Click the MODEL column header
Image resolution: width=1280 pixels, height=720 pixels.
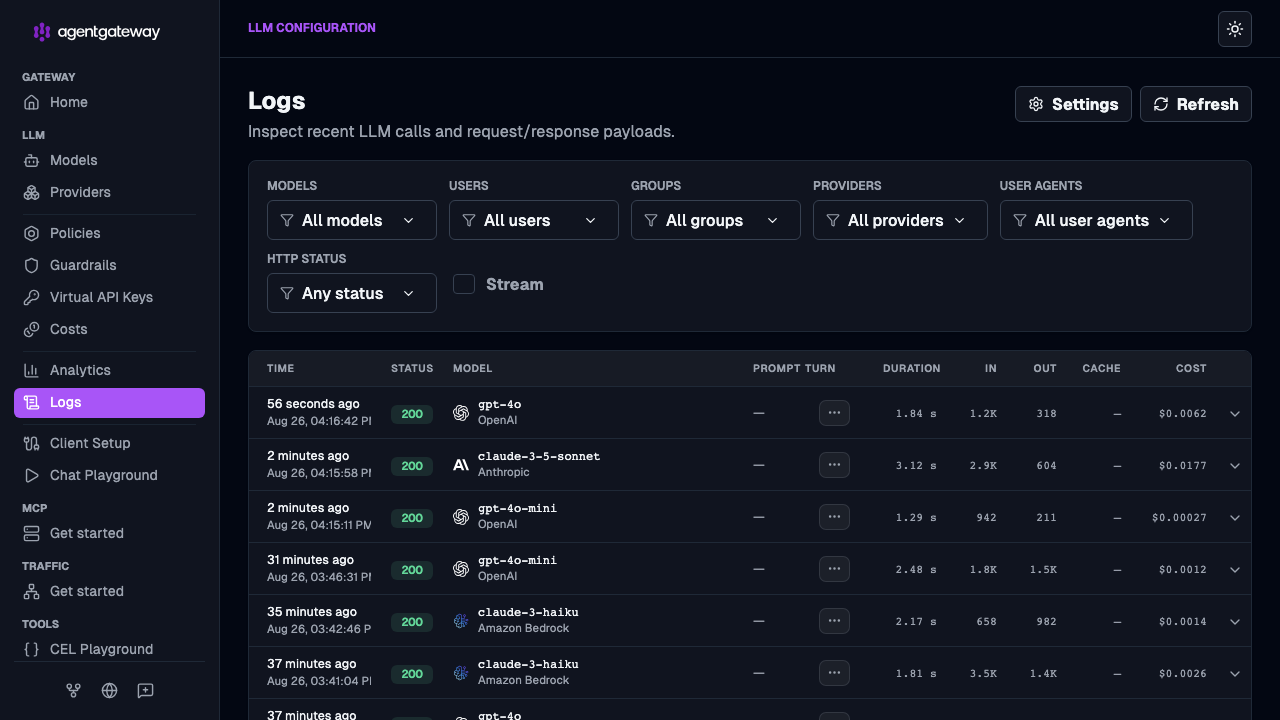click(x=472, y=368)
